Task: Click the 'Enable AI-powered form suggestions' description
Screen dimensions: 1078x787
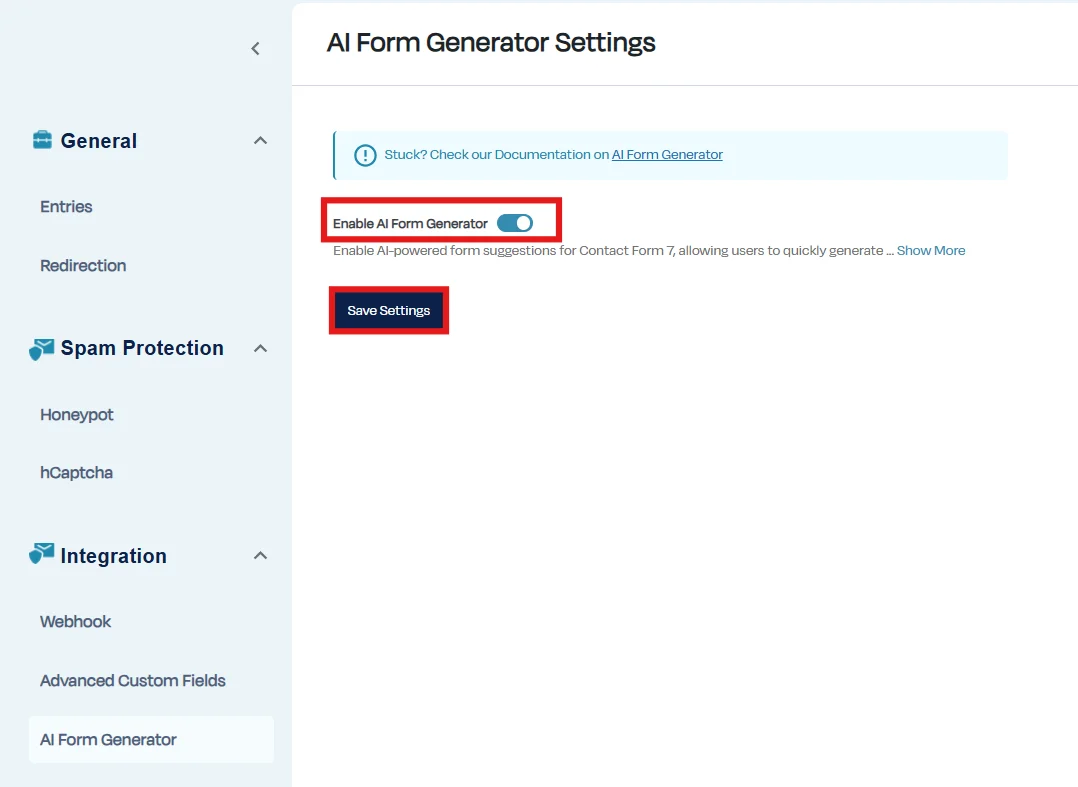Action: tap(613, 251)
